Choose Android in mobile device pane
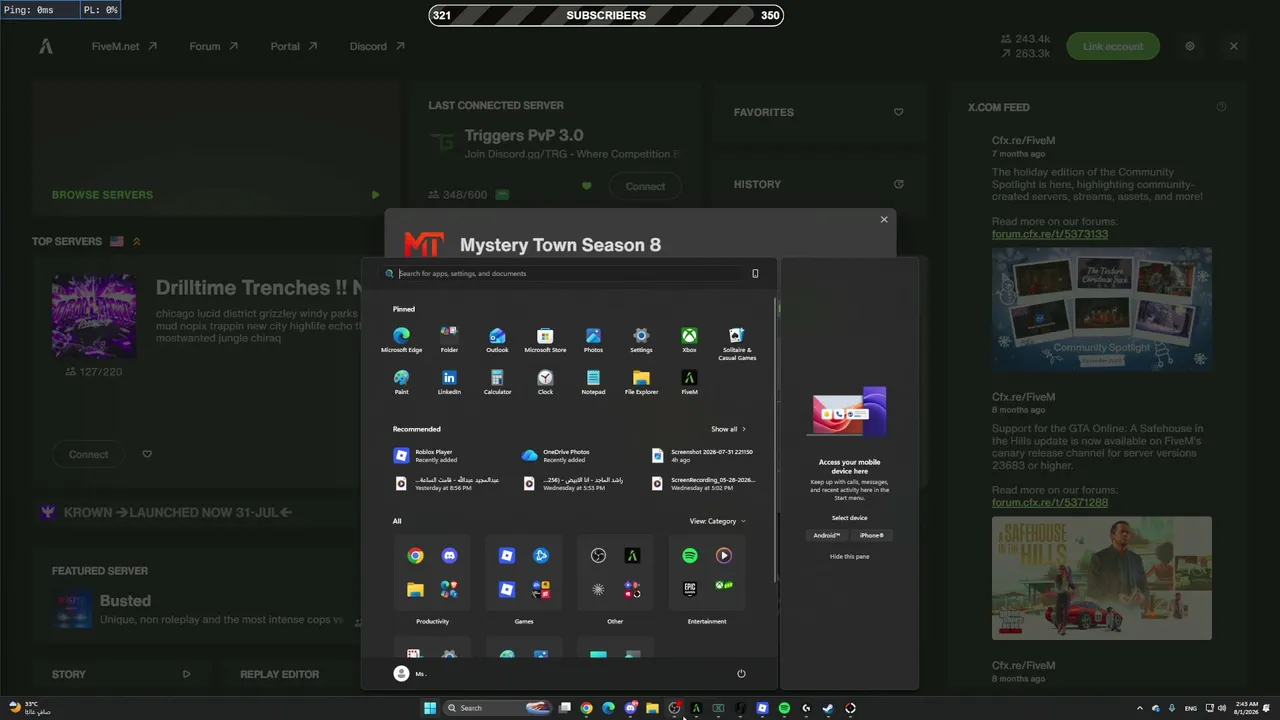Viewport: 1280px width, 720px height. pos(827,535)
